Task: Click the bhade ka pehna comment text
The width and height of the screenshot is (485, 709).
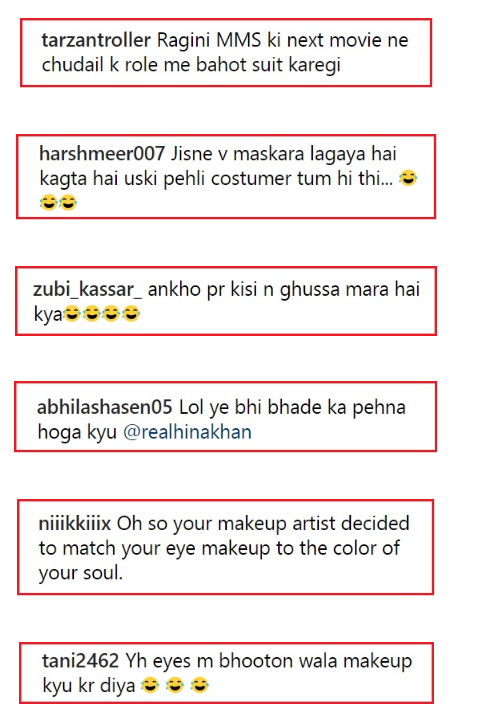Action: point(221,419)
